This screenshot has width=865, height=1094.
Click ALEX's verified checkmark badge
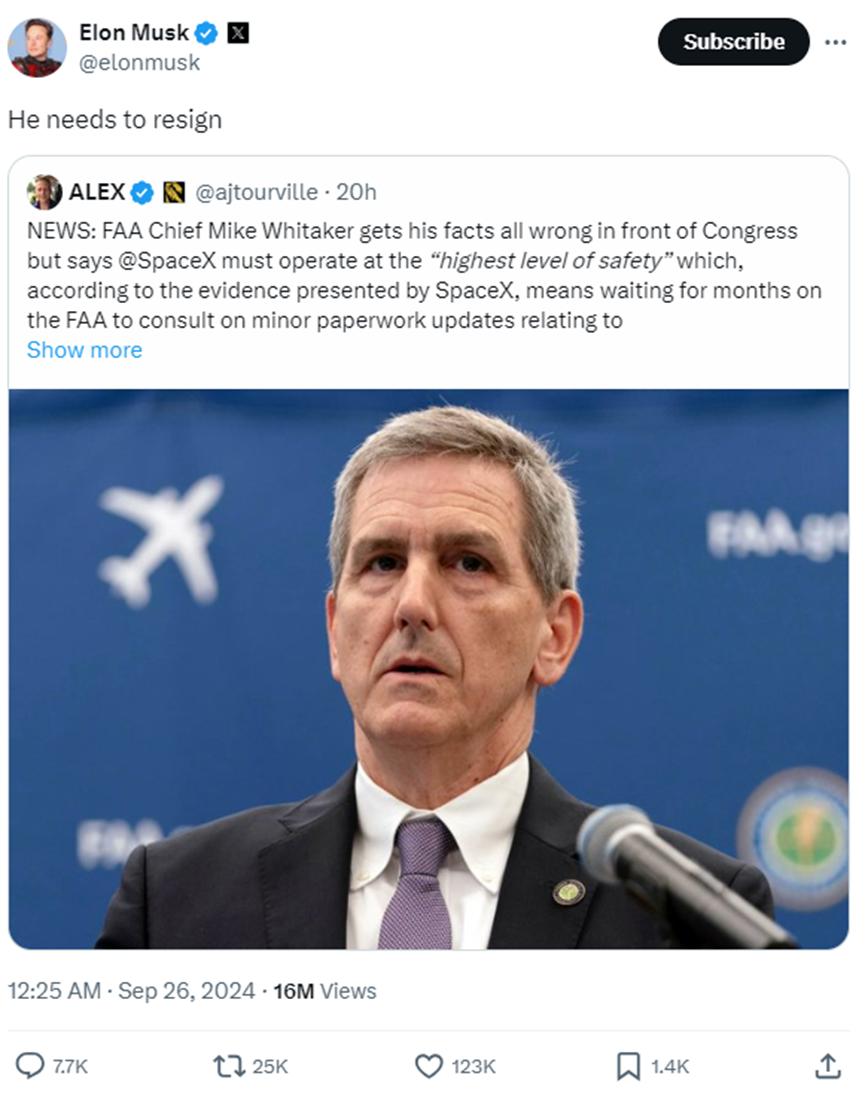[143, 191]
